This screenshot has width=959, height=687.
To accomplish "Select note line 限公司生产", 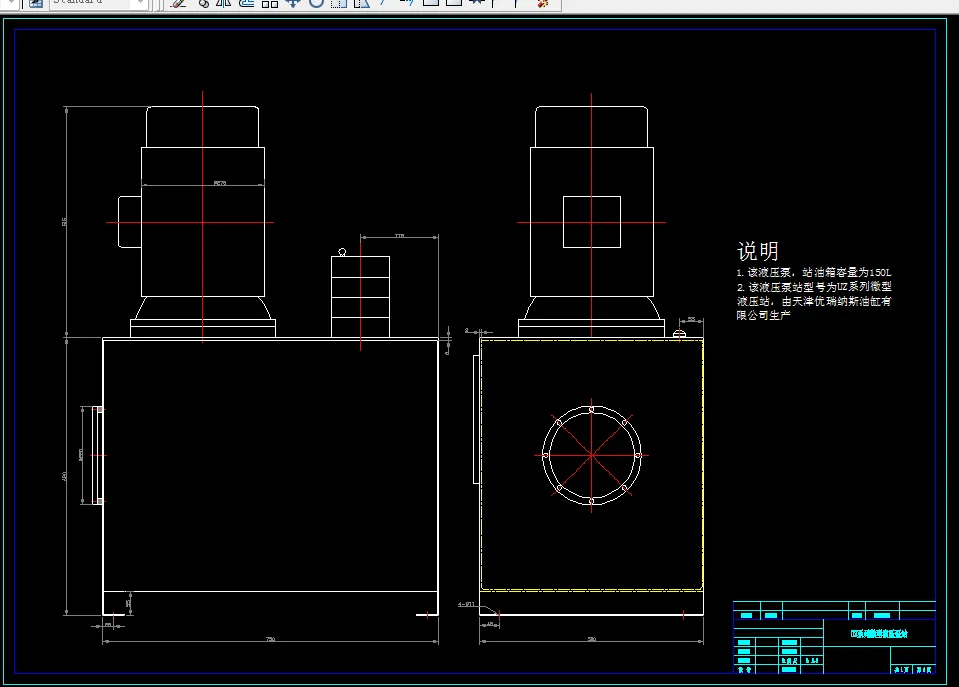I will tap(764, 316).
